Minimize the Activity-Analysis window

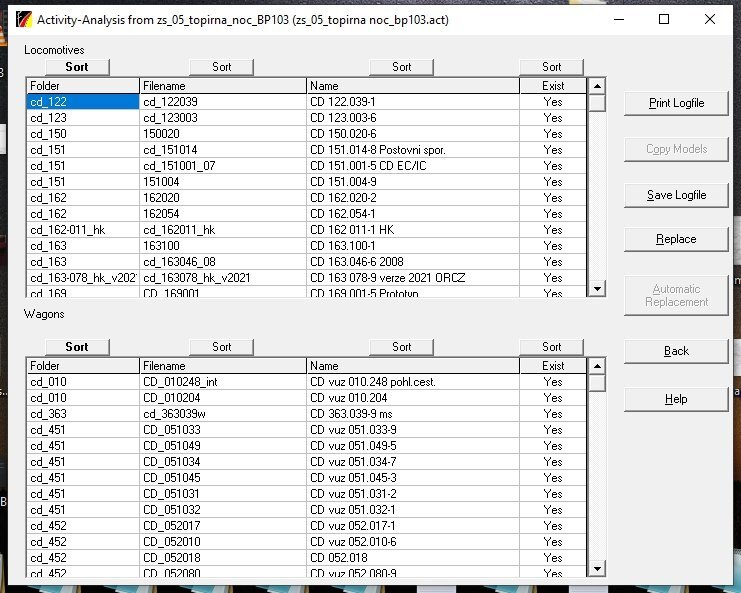(618, 18)
